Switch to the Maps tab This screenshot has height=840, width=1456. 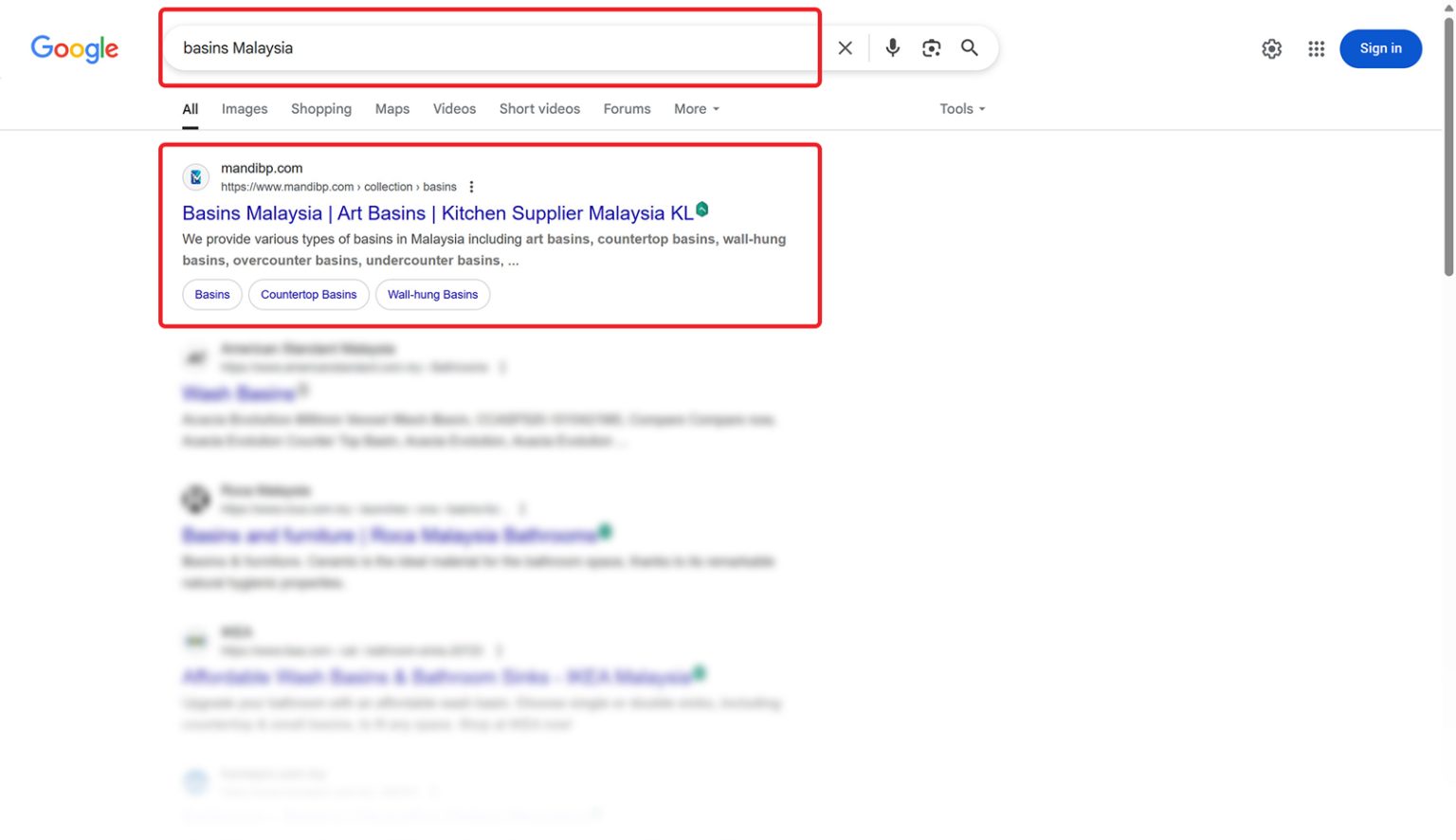(392, 109)
